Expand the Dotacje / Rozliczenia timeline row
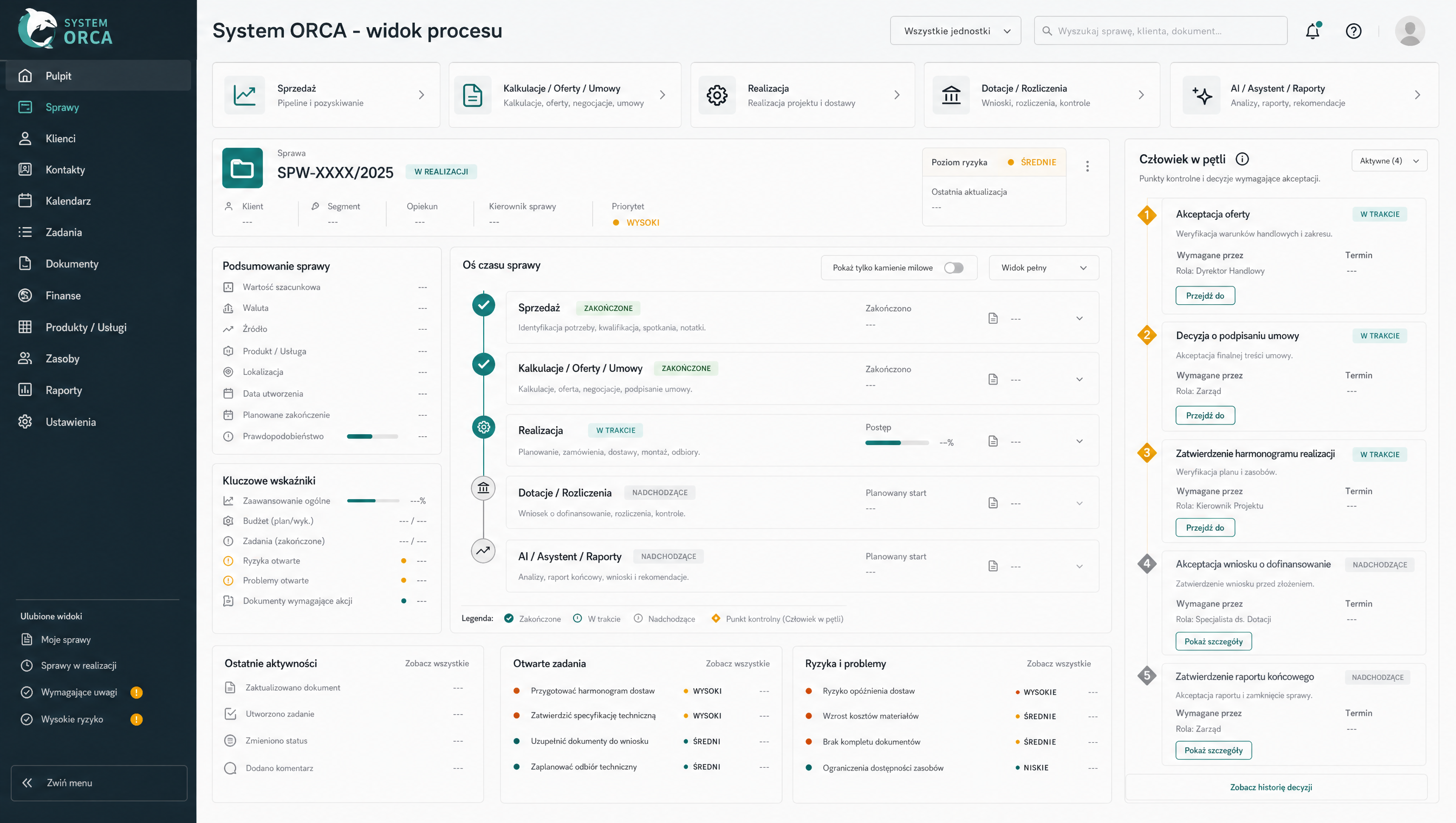The image size is (1456, 823). 1080,503
